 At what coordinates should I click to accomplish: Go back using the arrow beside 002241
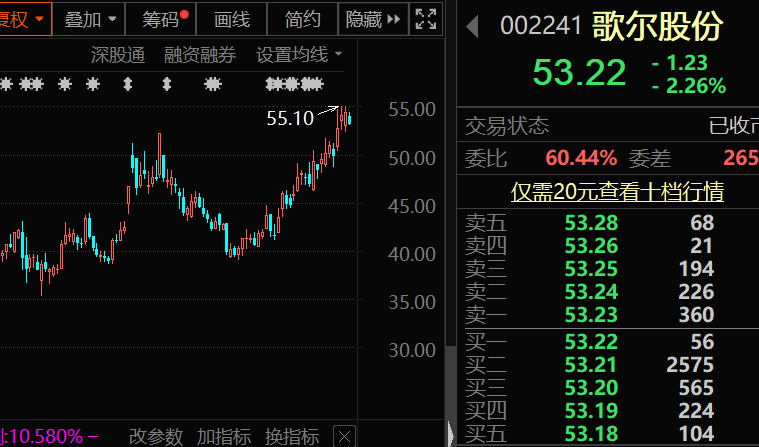pyautogui.click(x=472, y=26)
